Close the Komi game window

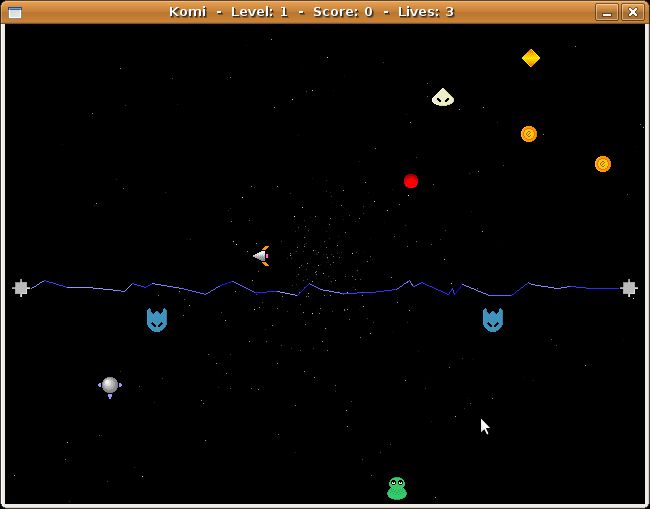[x=633, y=12]
